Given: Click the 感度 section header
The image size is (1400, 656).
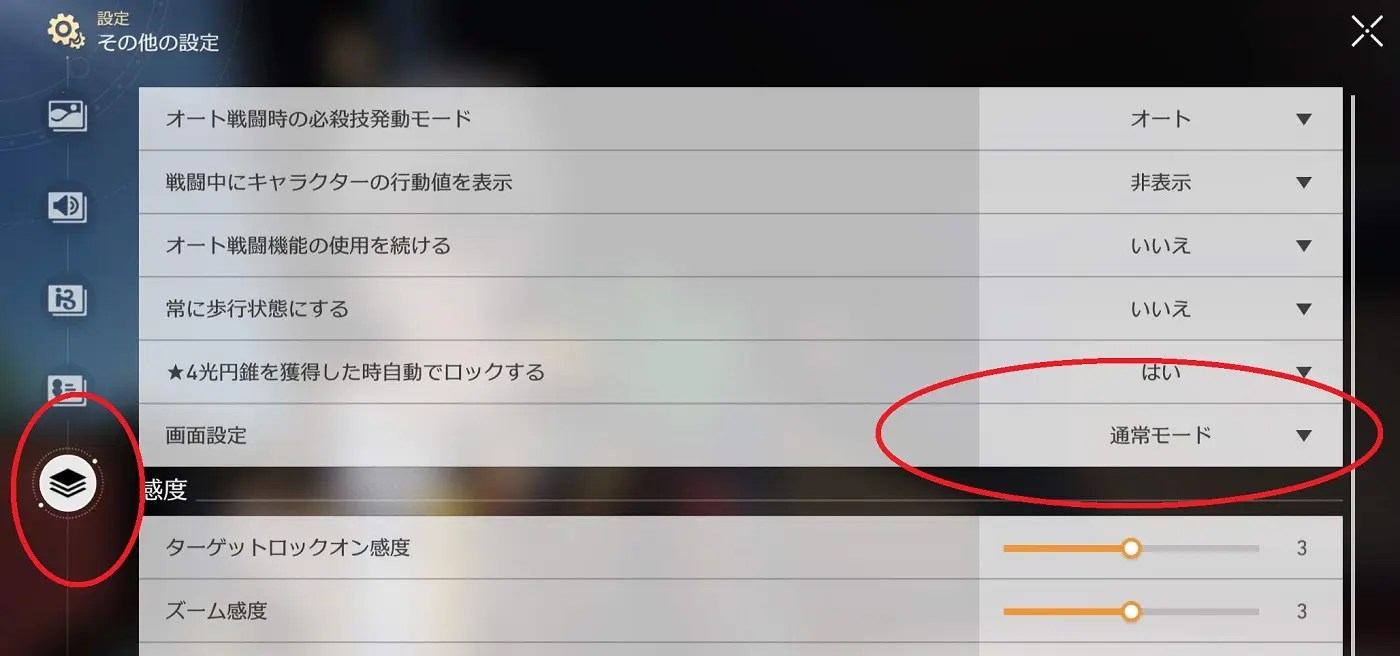Looking at the screenshot, I should tap(166, 489).
